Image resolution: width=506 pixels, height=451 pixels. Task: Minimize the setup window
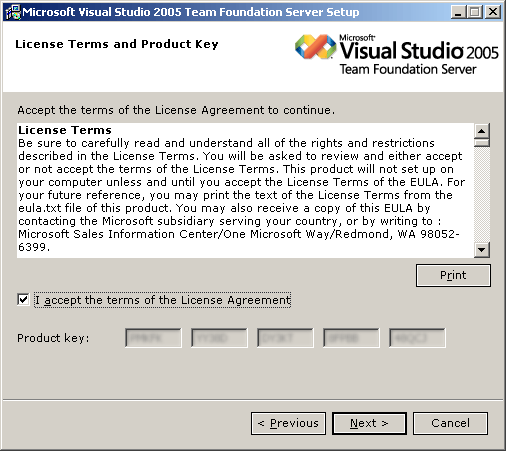tap(458, 12)
